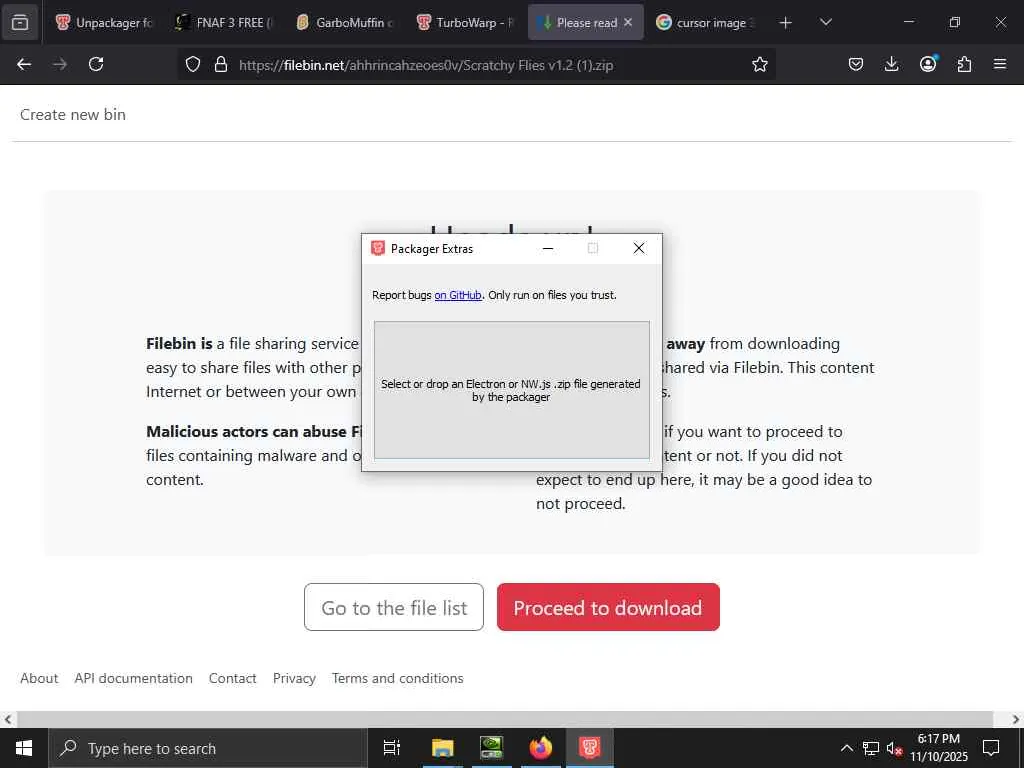Click the scroll left arrow

coord(8,720)
